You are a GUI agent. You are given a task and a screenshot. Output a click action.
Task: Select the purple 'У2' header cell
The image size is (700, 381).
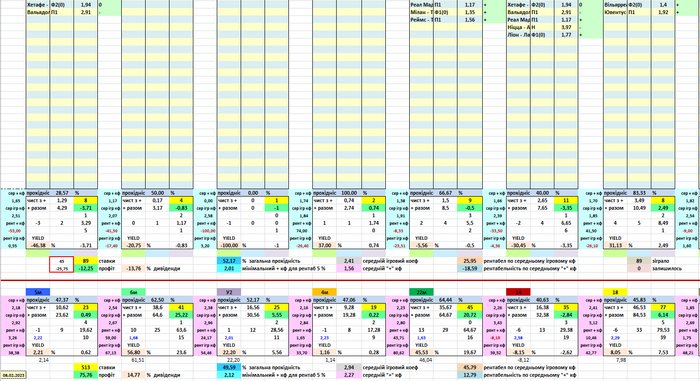(229, 292)
